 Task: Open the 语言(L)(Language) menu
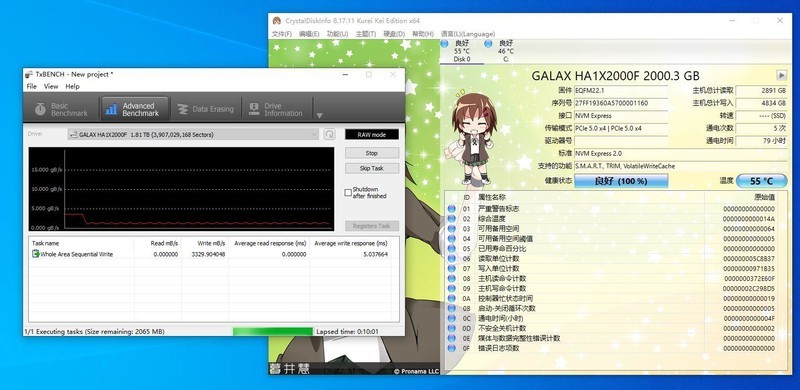pyautogui.click(x=468, y=34)
